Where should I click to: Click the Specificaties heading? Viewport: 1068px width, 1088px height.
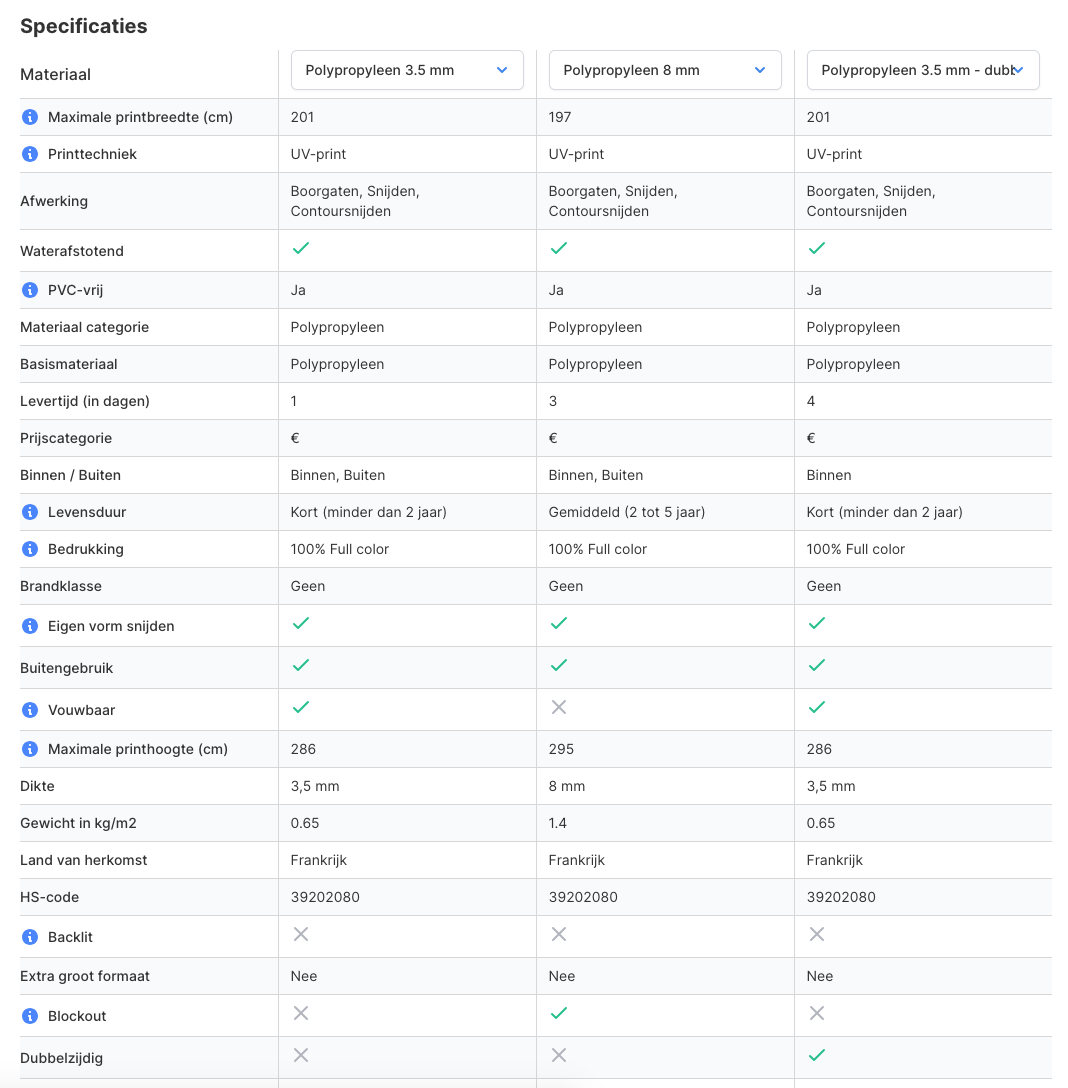click(84, 26)
